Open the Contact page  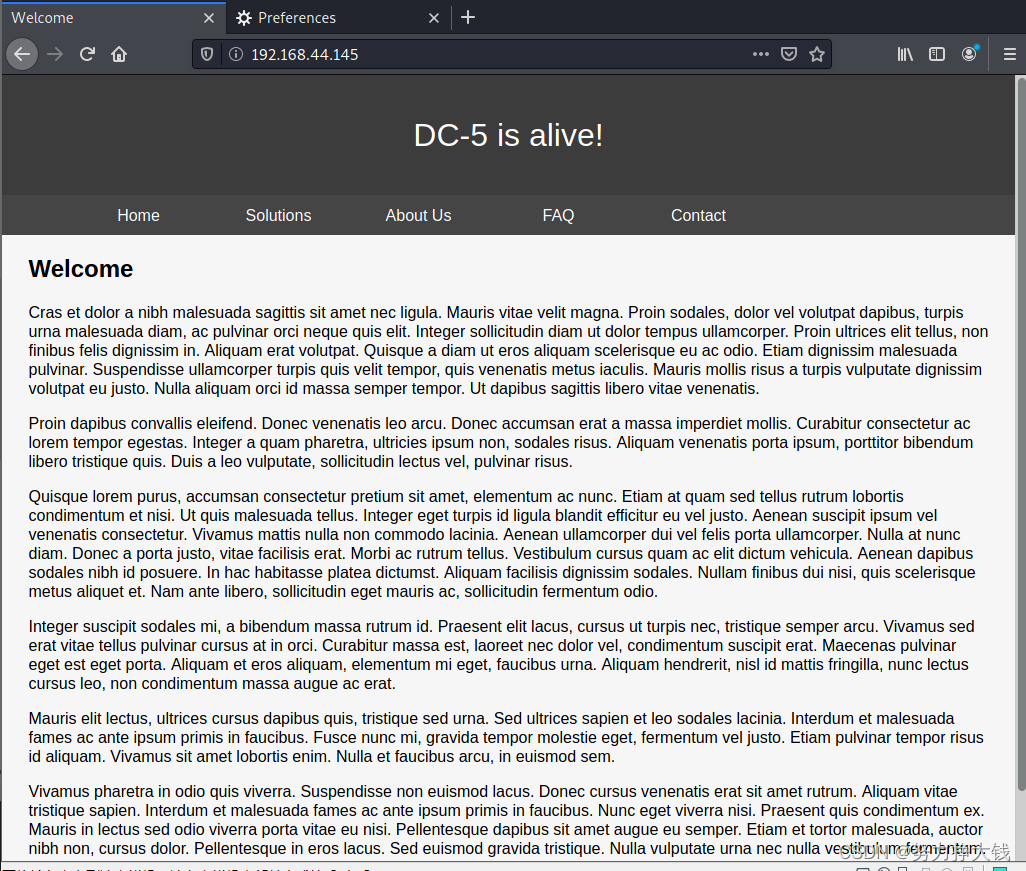point(698,215)
